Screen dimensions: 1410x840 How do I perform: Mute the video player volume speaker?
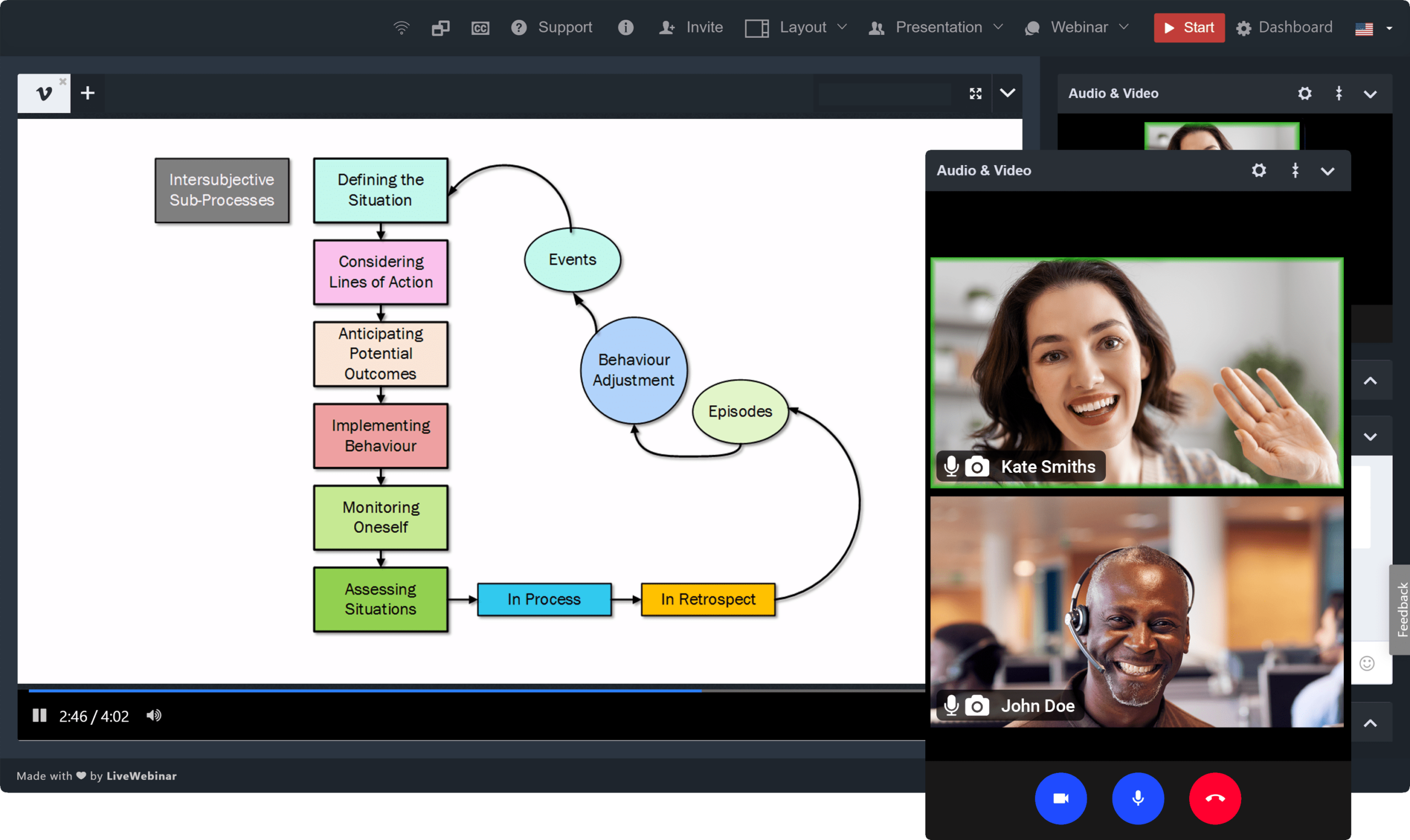pyautogui.click(x=154, y=716)
